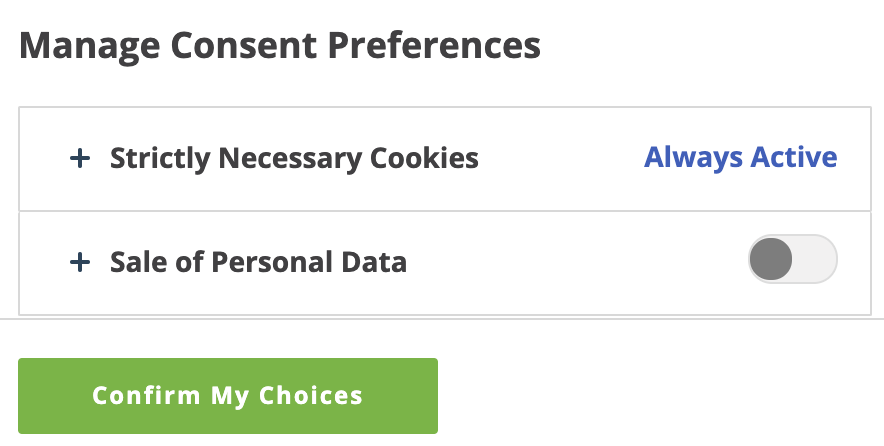884x446 pixels.
Task: Click the Manage Consent Preferences heading
Action: click(280, 45)
